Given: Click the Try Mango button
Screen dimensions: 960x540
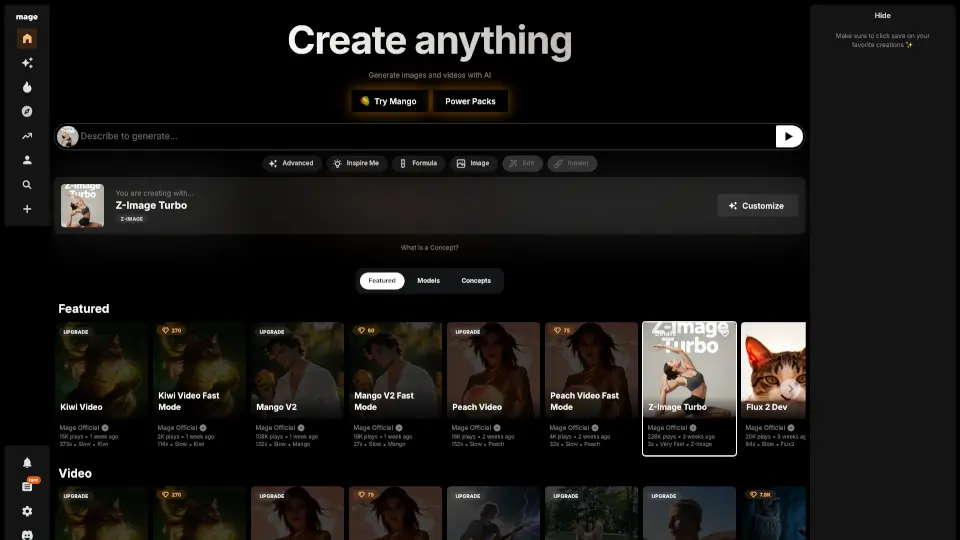Looking at the screenshot, I should [x=389, y=101].
